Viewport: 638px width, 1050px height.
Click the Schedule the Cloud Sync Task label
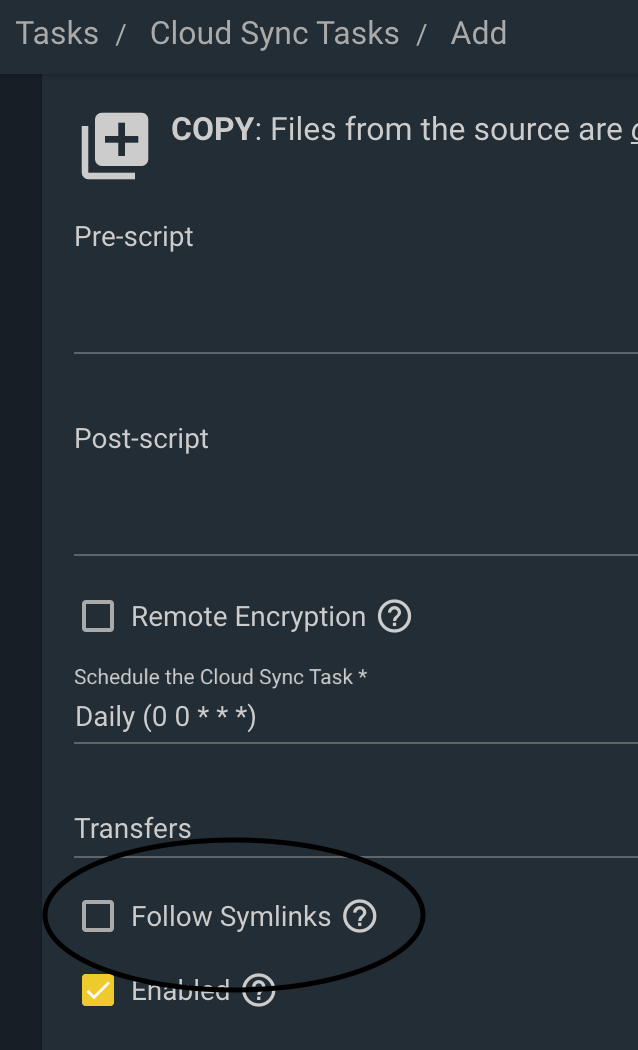pos(220,677)
